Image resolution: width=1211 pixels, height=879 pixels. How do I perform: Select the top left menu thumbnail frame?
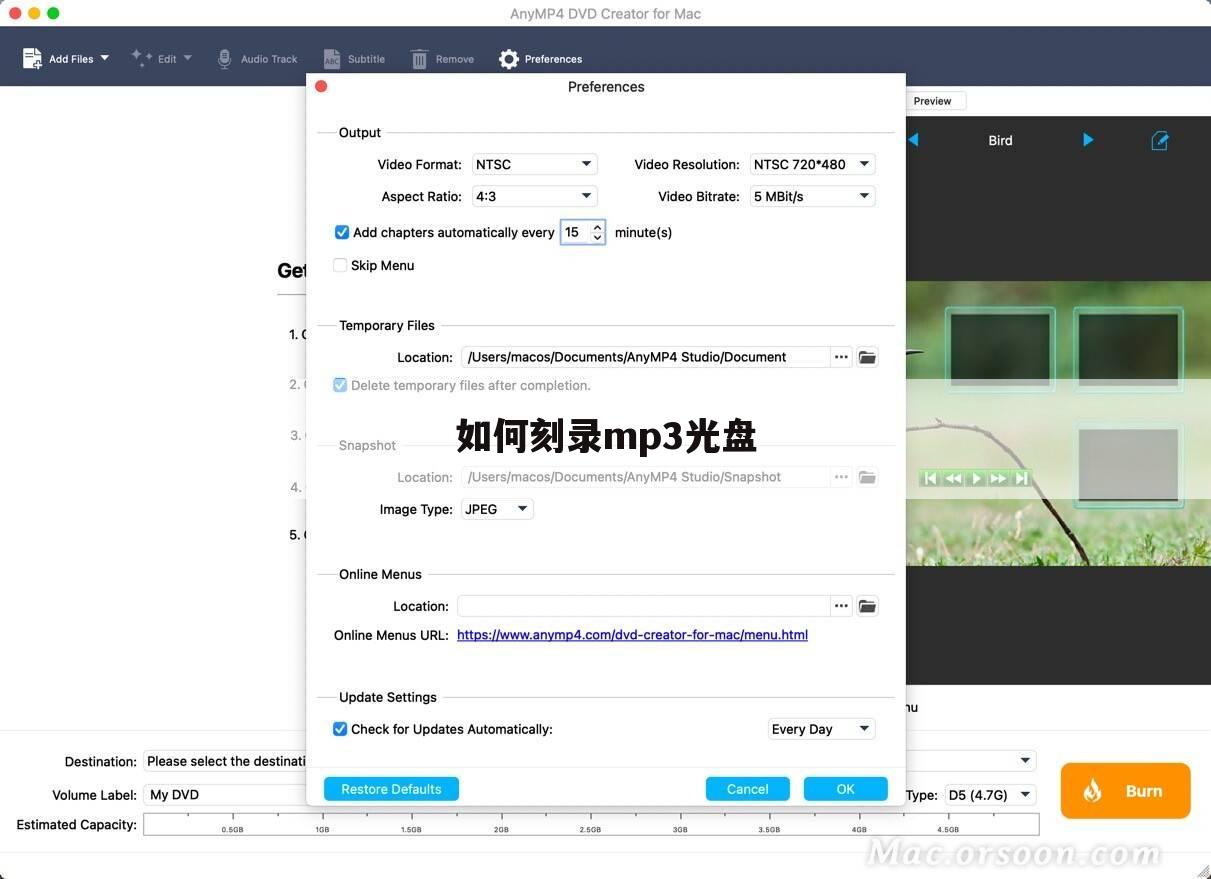[1000, 349]
